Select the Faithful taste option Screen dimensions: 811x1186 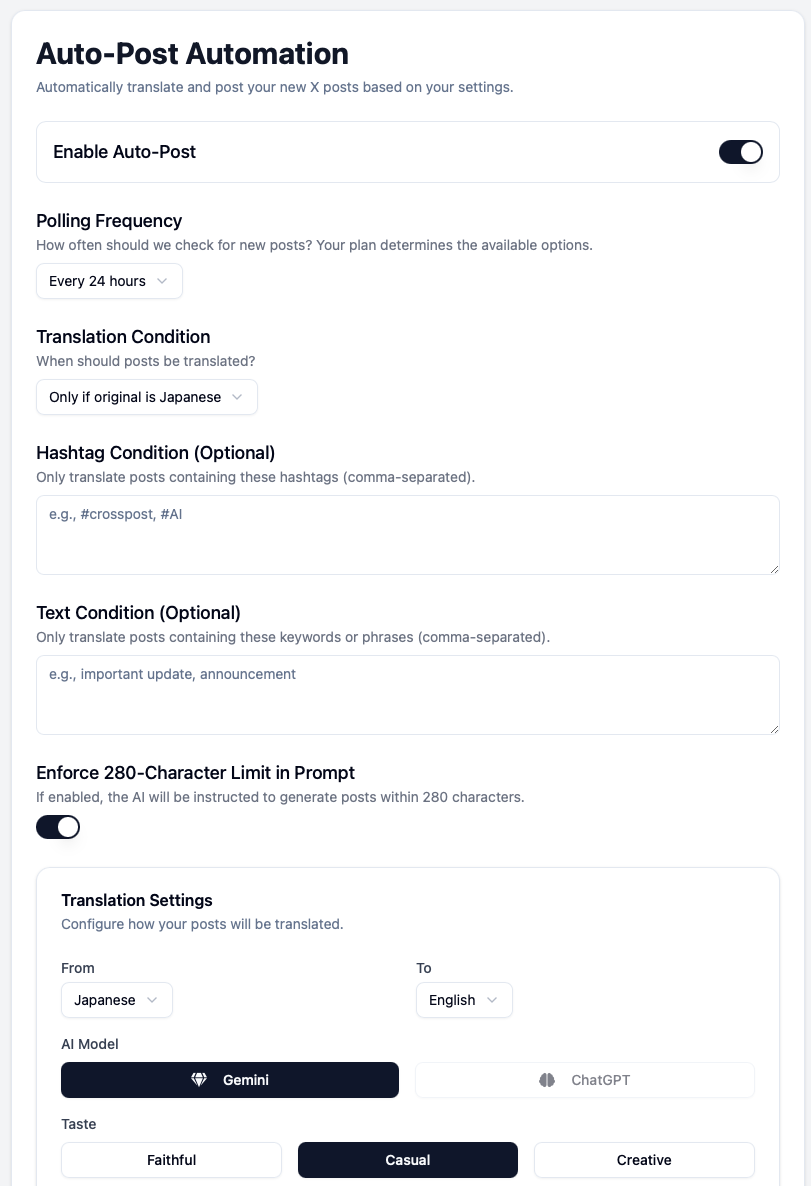[x=171, y=1160]
